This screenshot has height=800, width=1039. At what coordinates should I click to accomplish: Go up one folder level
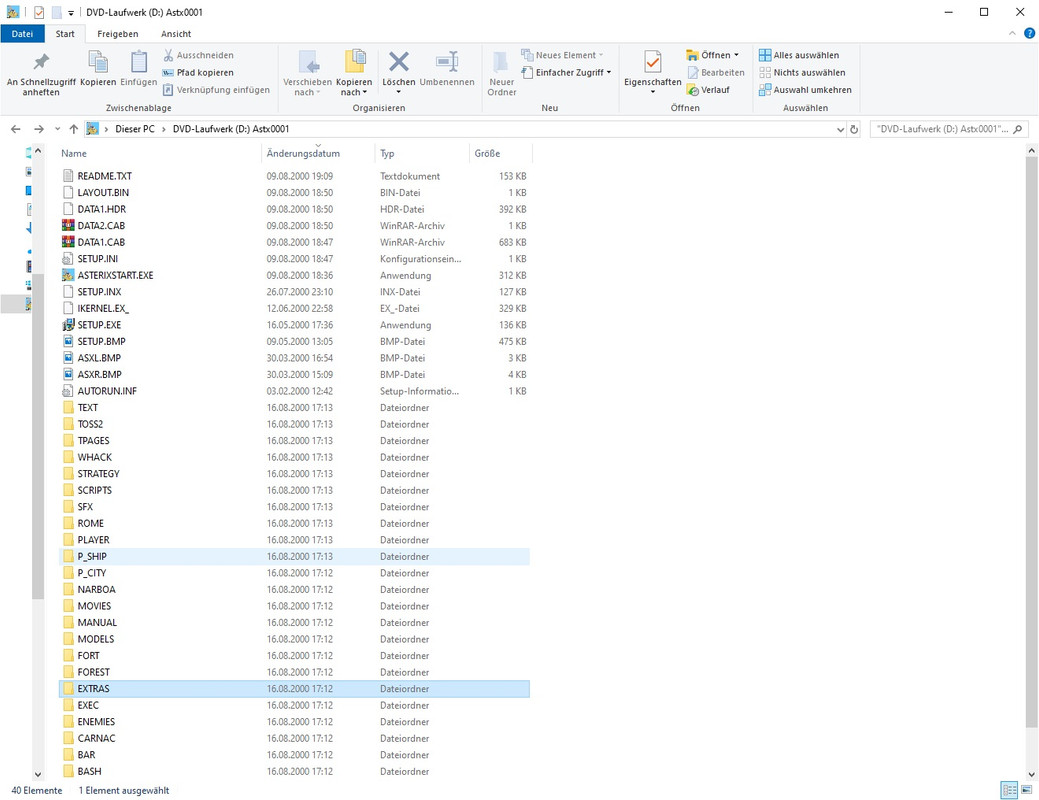click(x=74, y=129)
